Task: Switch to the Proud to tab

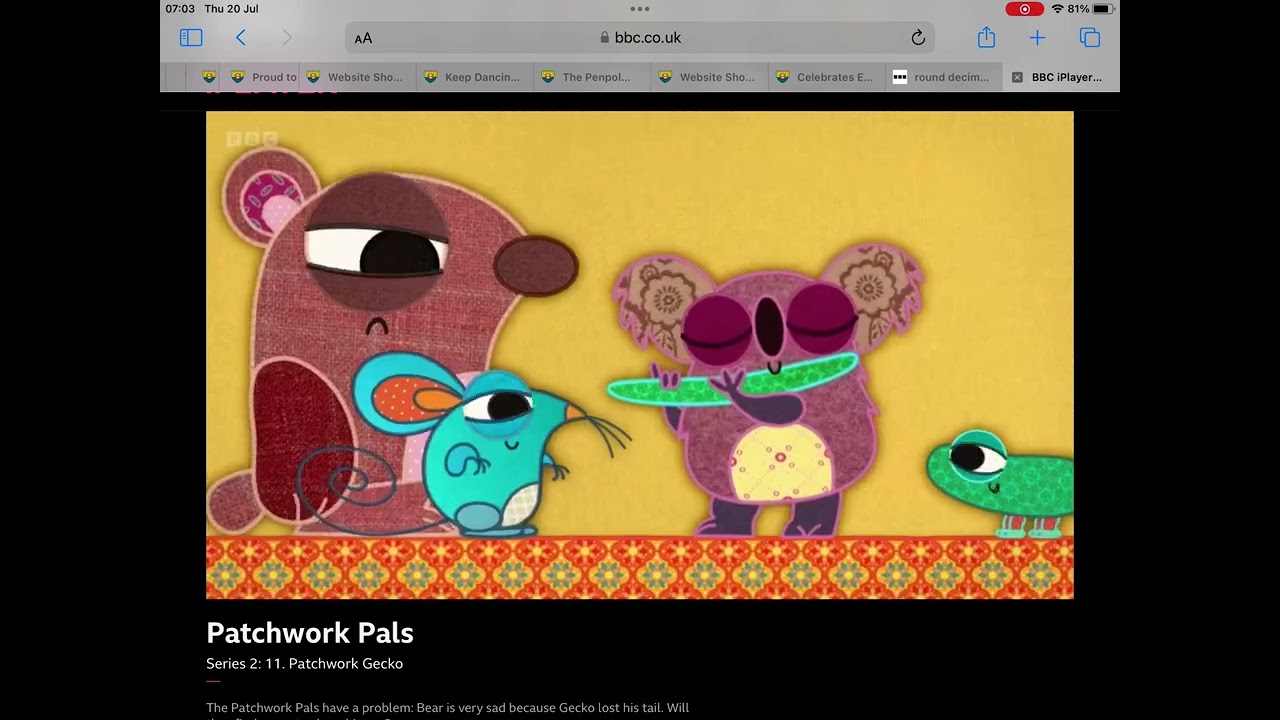Action: 264,77
